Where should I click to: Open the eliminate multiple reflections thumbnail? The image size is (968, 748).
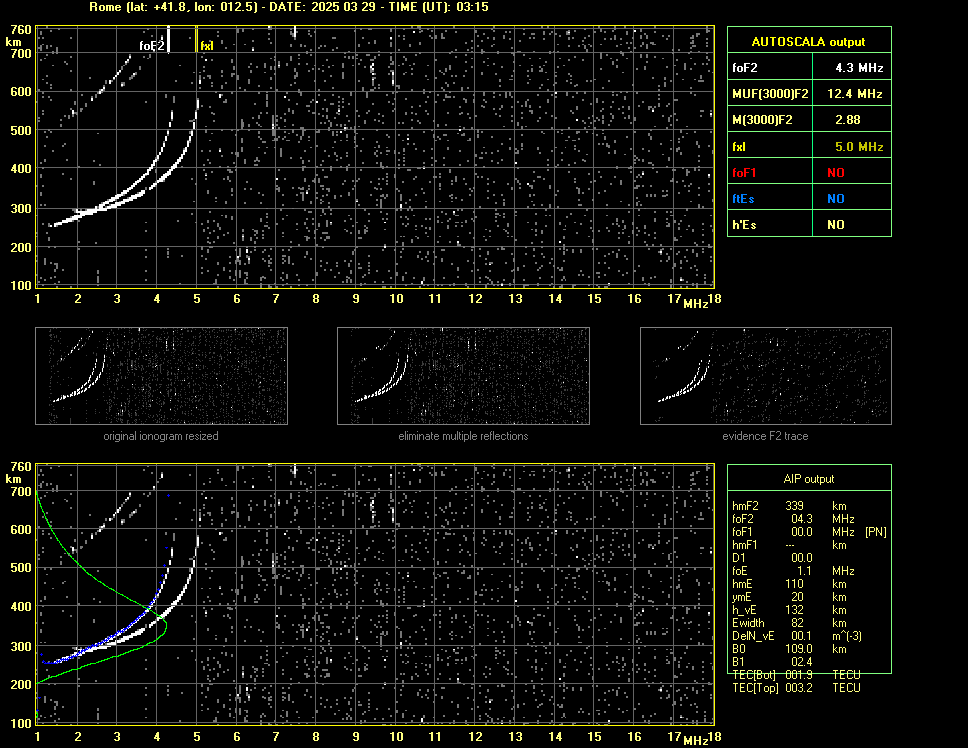tap(463, 376)
